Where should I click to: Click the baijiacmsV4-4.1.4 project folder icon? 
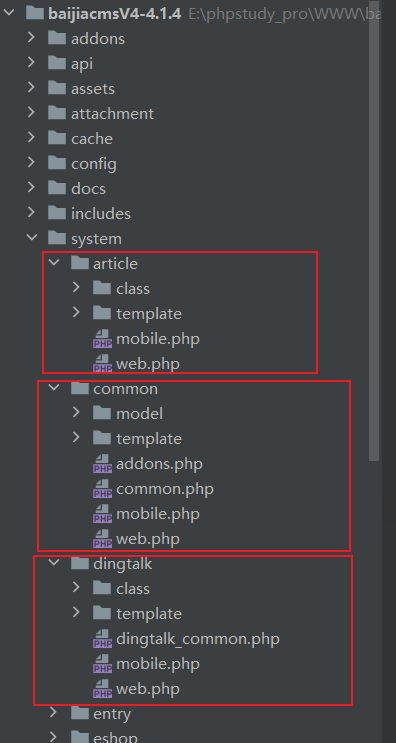(35, 13)
